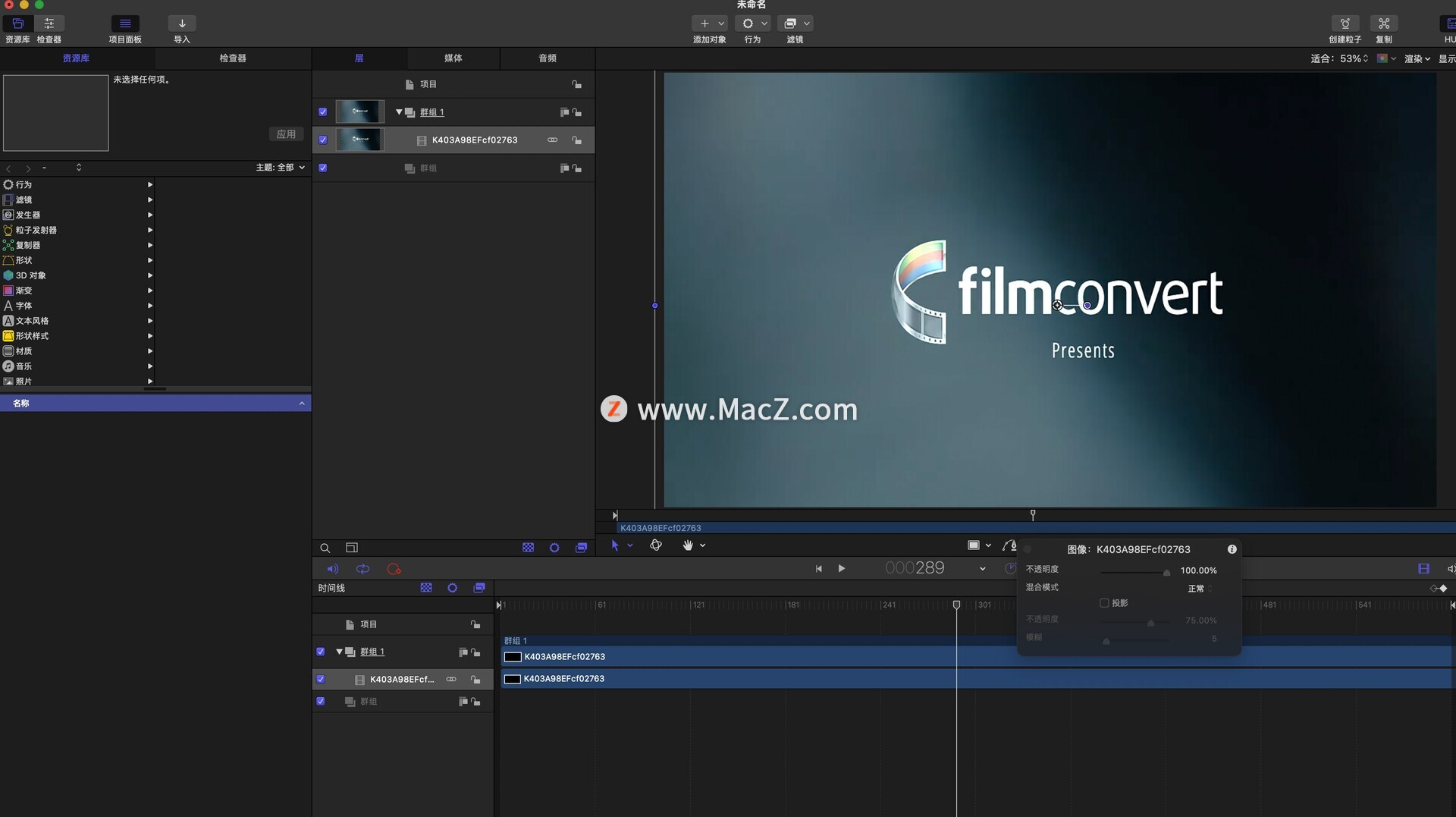Image resolution: width=1456 pixels, height=817 pixels.
Task: Toggle the 项目面板 project pane button
Action: coord(125,24)
